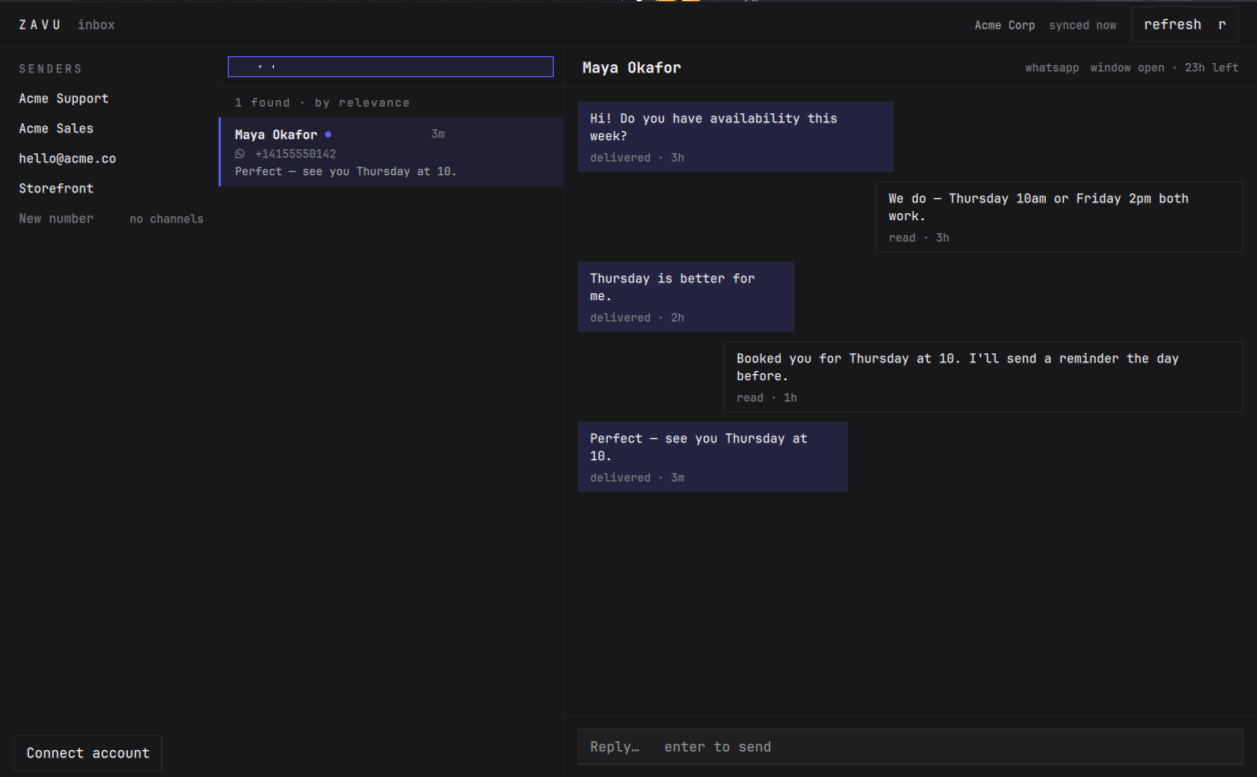Click the inbox label in header
This screenshot has height=777, width=1257.
pyautogui.click(x=96, y=25)
